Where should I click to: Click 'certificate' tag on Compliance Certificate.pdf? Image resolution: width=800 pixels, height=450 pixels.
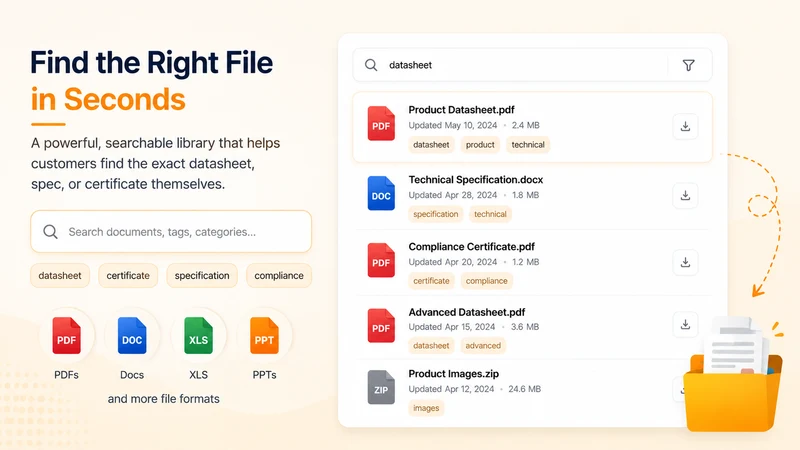432,281
